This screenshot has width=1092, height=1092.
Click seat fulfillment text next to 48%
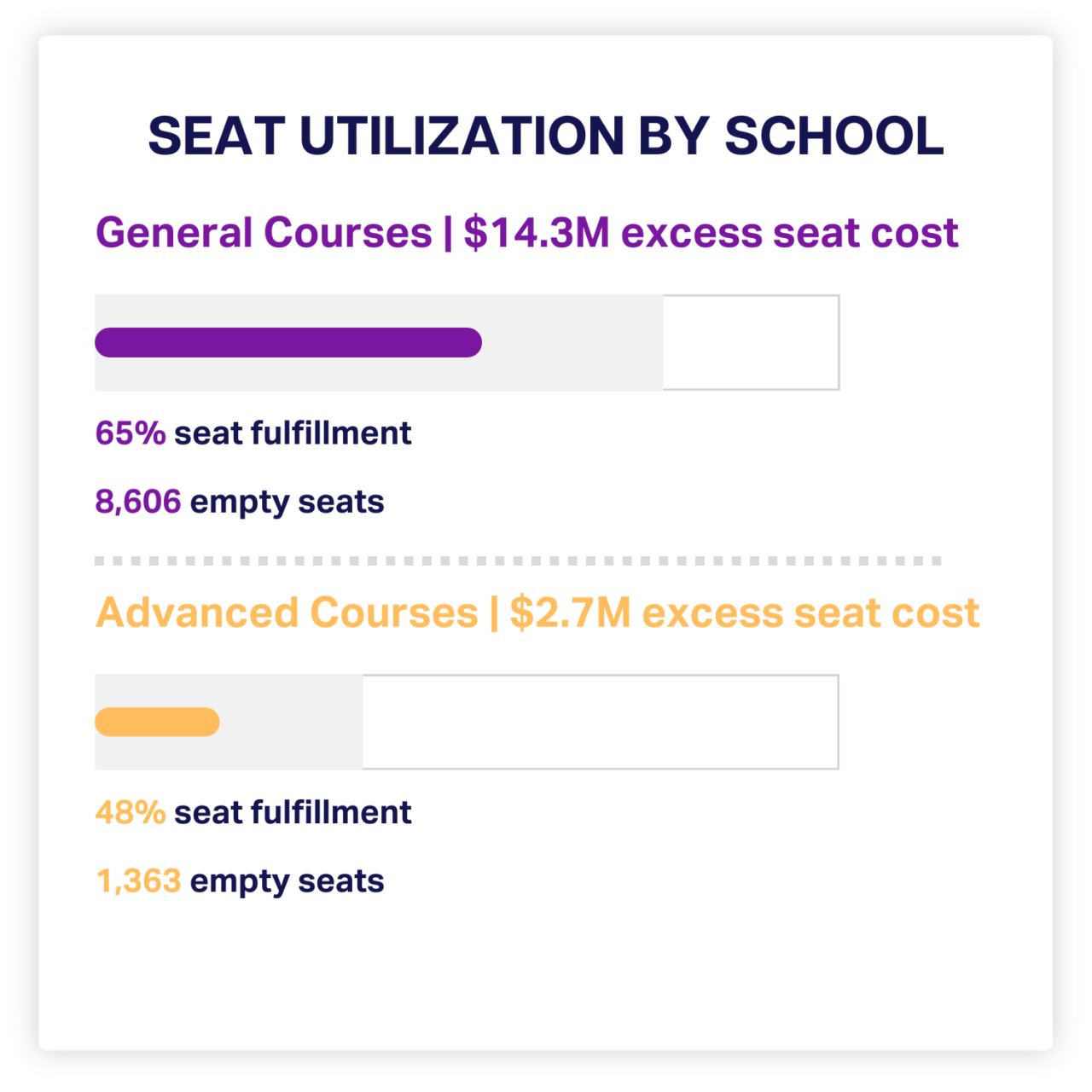[x=293, y=813]
